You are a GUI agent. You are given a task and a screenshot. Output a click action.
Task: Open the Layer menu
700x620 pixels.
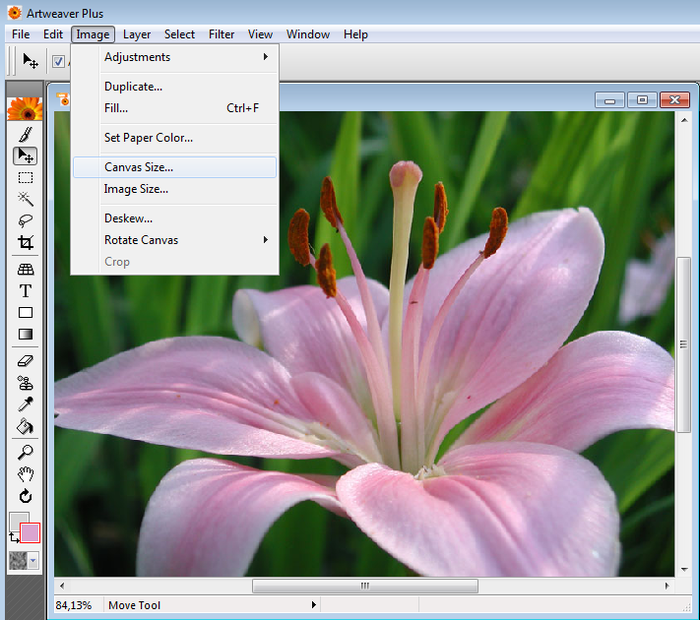137,34
